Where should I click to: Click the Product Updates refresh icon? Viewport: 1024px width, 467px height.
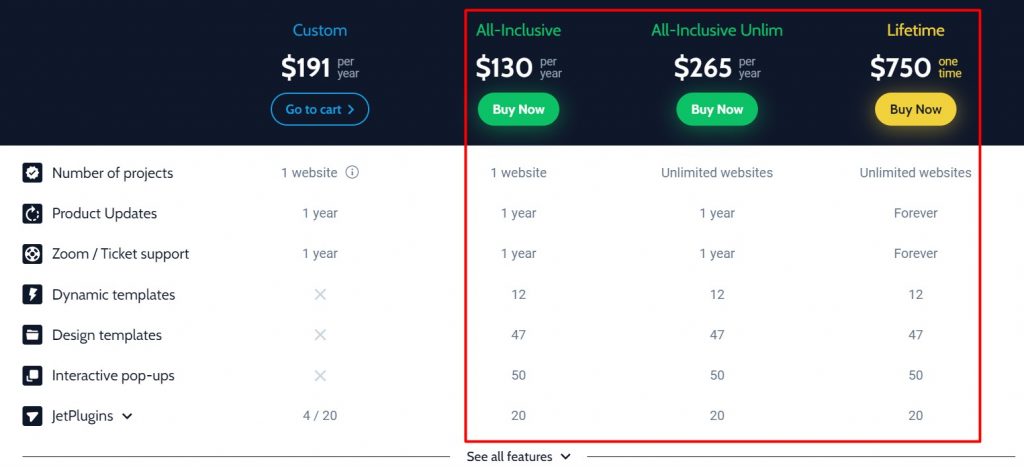(x=32, y=214)
